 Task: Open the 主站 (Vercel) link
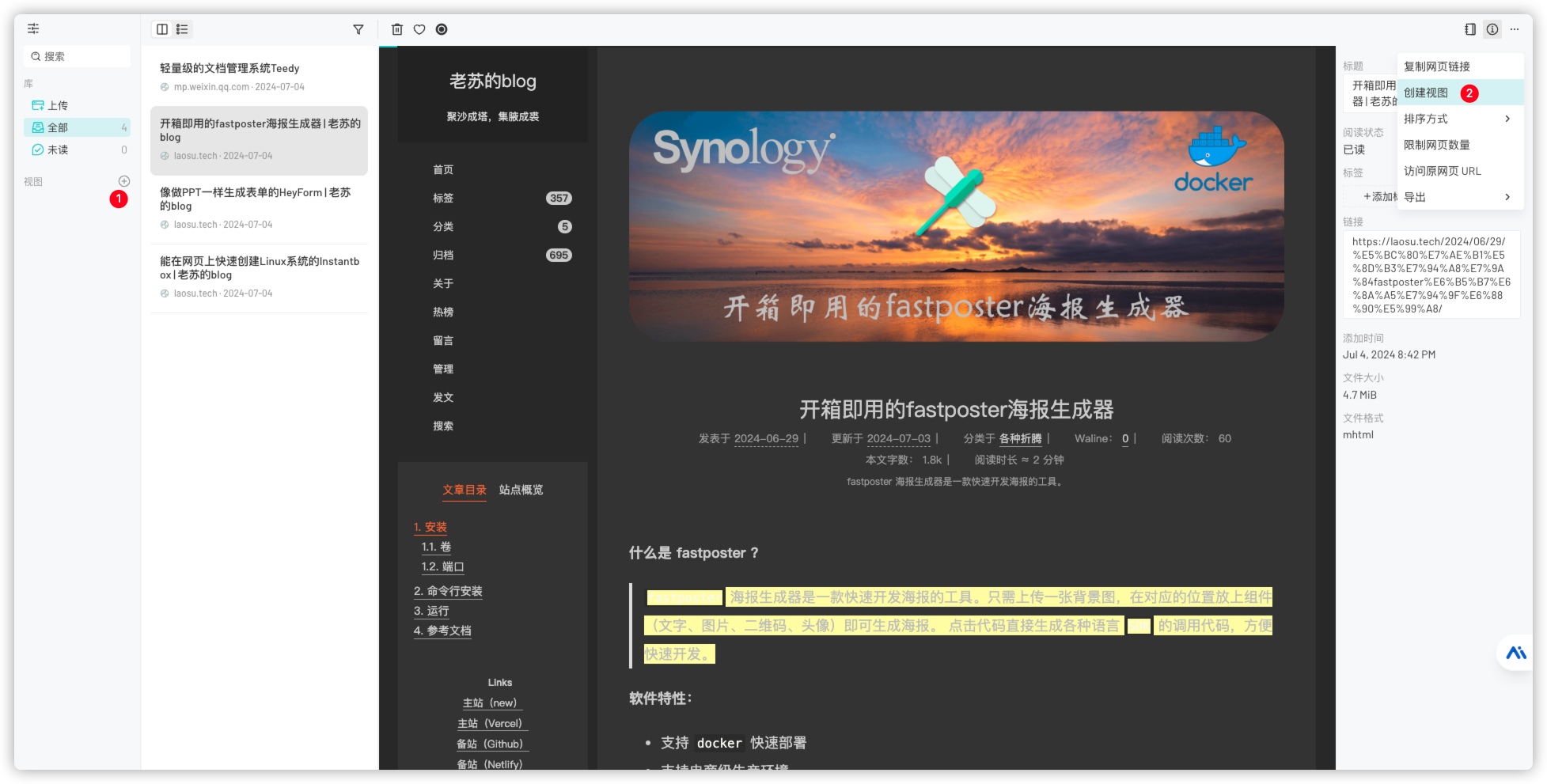tap(492, 724)
